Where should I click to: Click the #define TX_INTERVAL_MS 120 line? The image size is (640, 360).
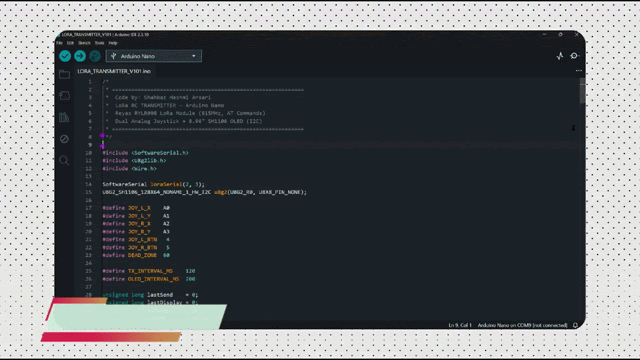[x=149, y=271]
